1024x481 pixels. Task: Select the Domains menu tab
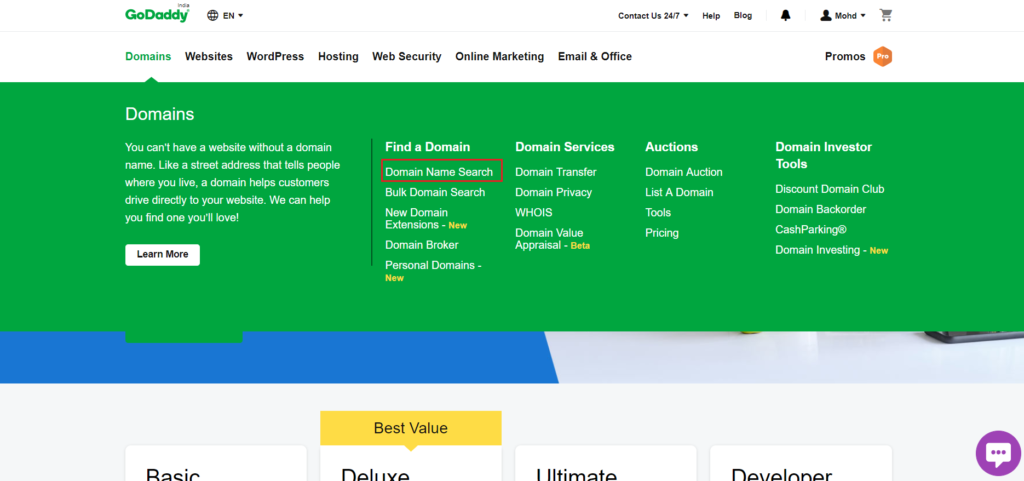coord(148,57)
